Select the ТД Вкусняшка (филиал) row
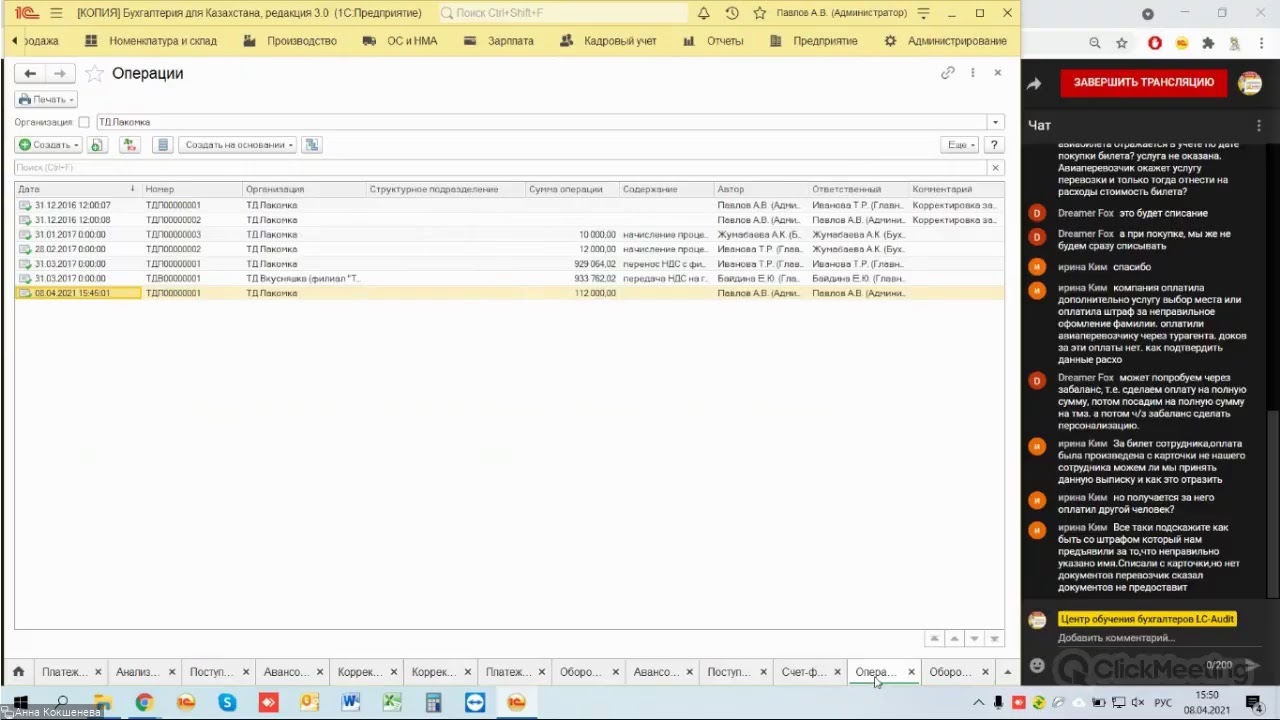Viewport: 1280px width, 720px height. pos(509,278)
